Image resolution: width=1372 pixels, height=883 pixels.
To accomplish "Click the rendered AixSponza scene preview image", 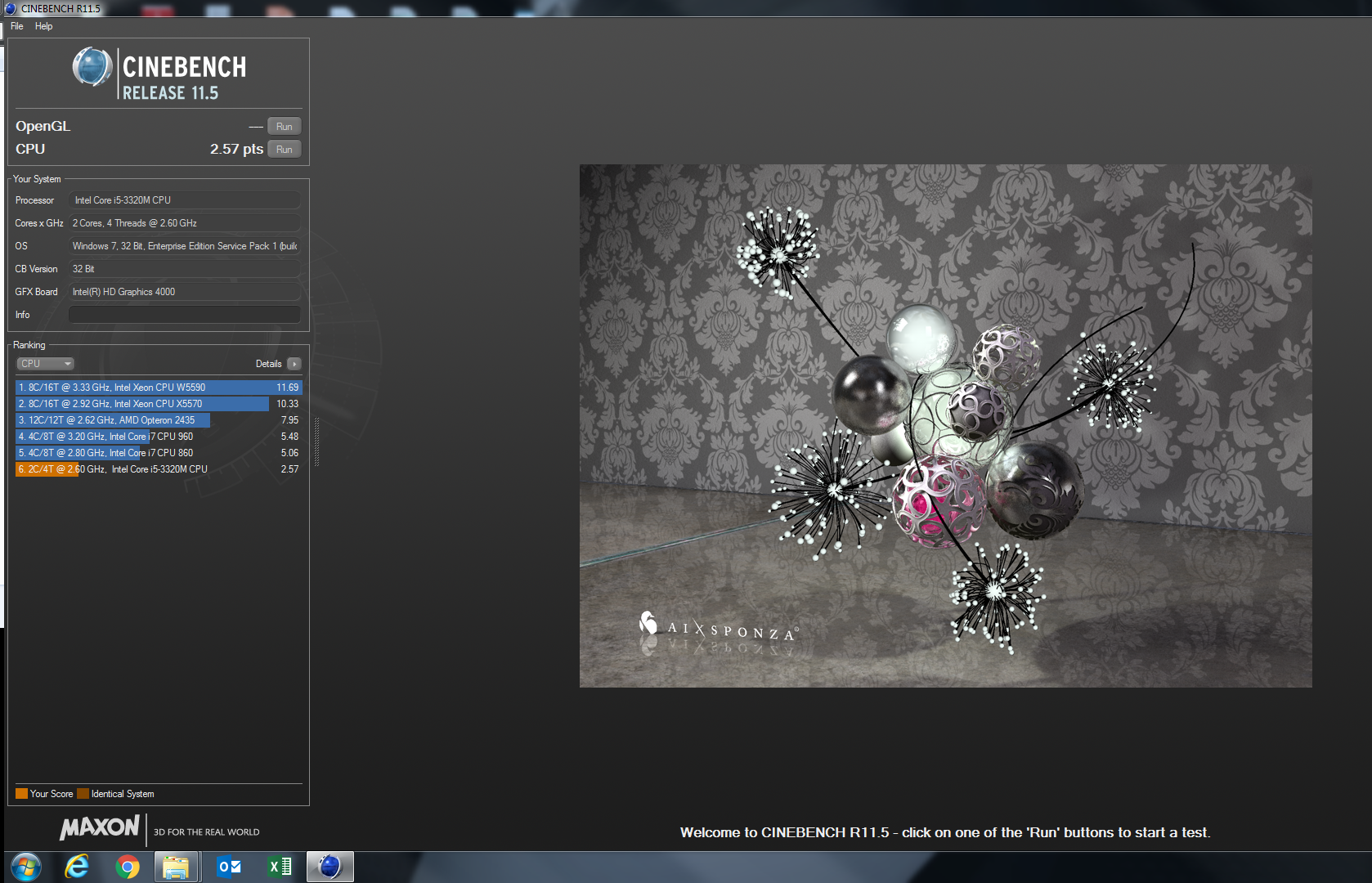I will (x=945, y=426).
